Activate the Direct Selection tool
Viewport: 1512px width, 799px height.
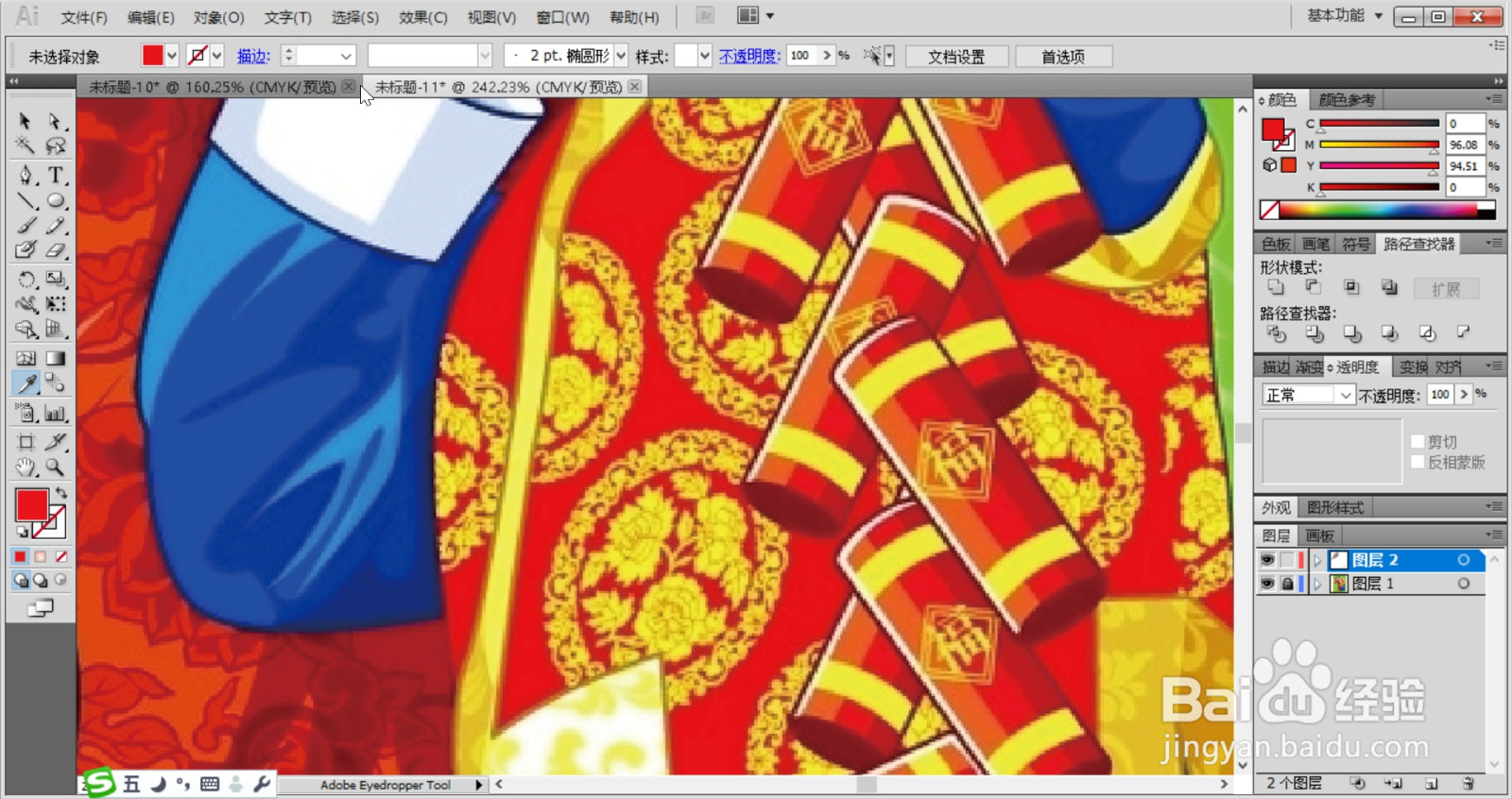[x=56, y=121]
